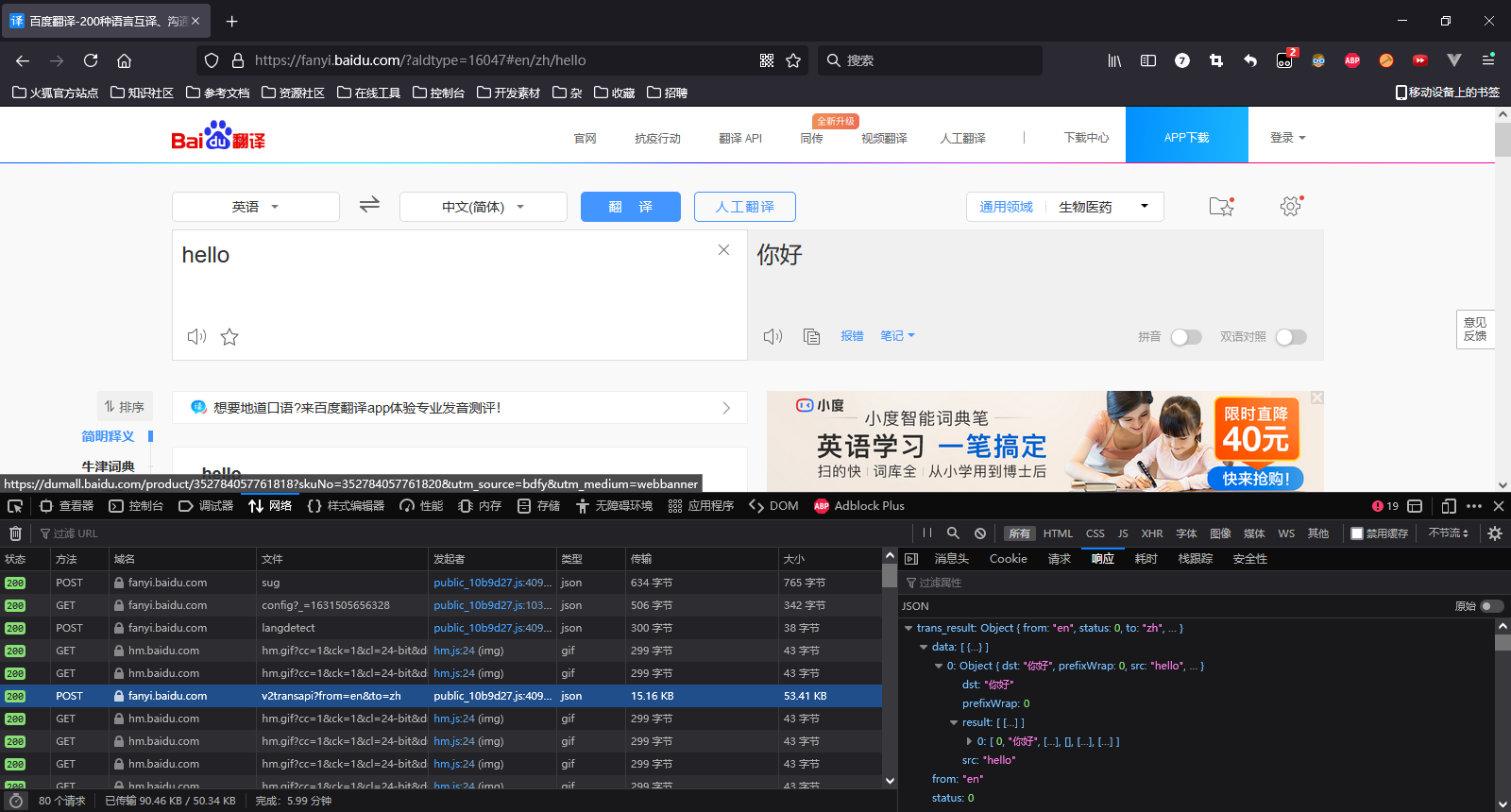Switch devtools dock side
Screen dimensions: 1511x812
point(1415,506)
